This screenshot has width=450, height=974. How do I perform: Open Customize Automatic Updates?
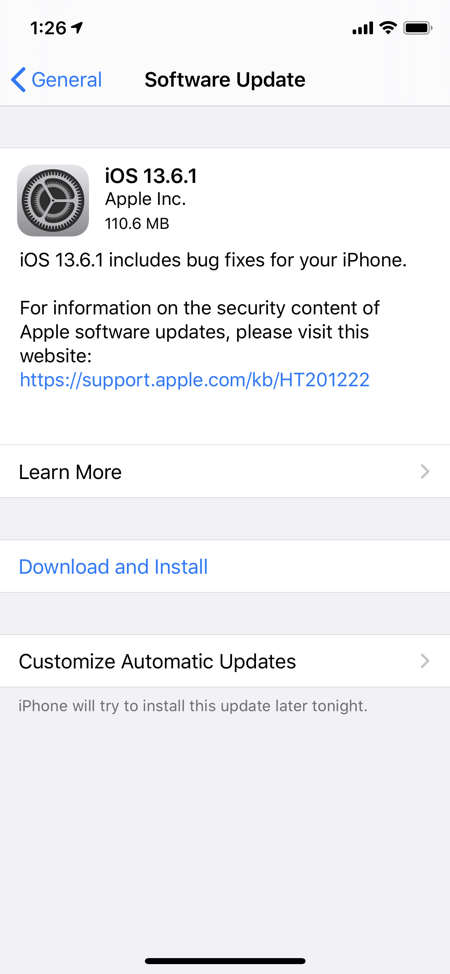[x=225, y=661]
